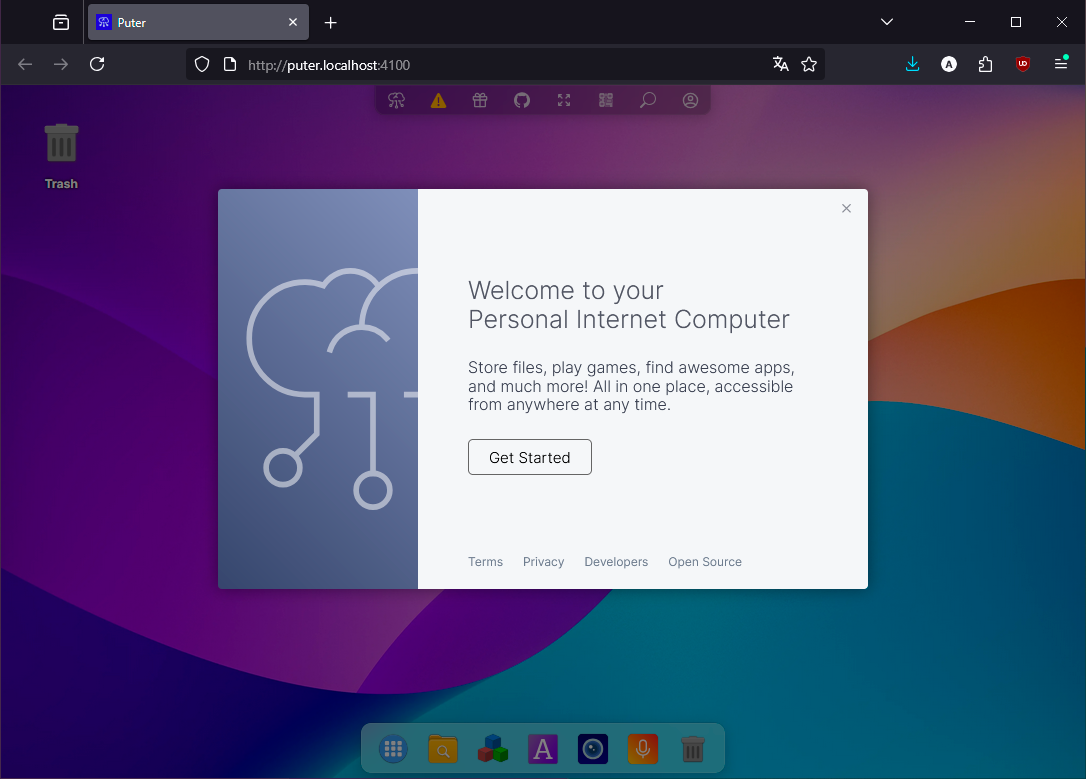Open the recent browsing view icon left of tabs
Viewport: 1086px width, 779px height.
pos(61,22)
